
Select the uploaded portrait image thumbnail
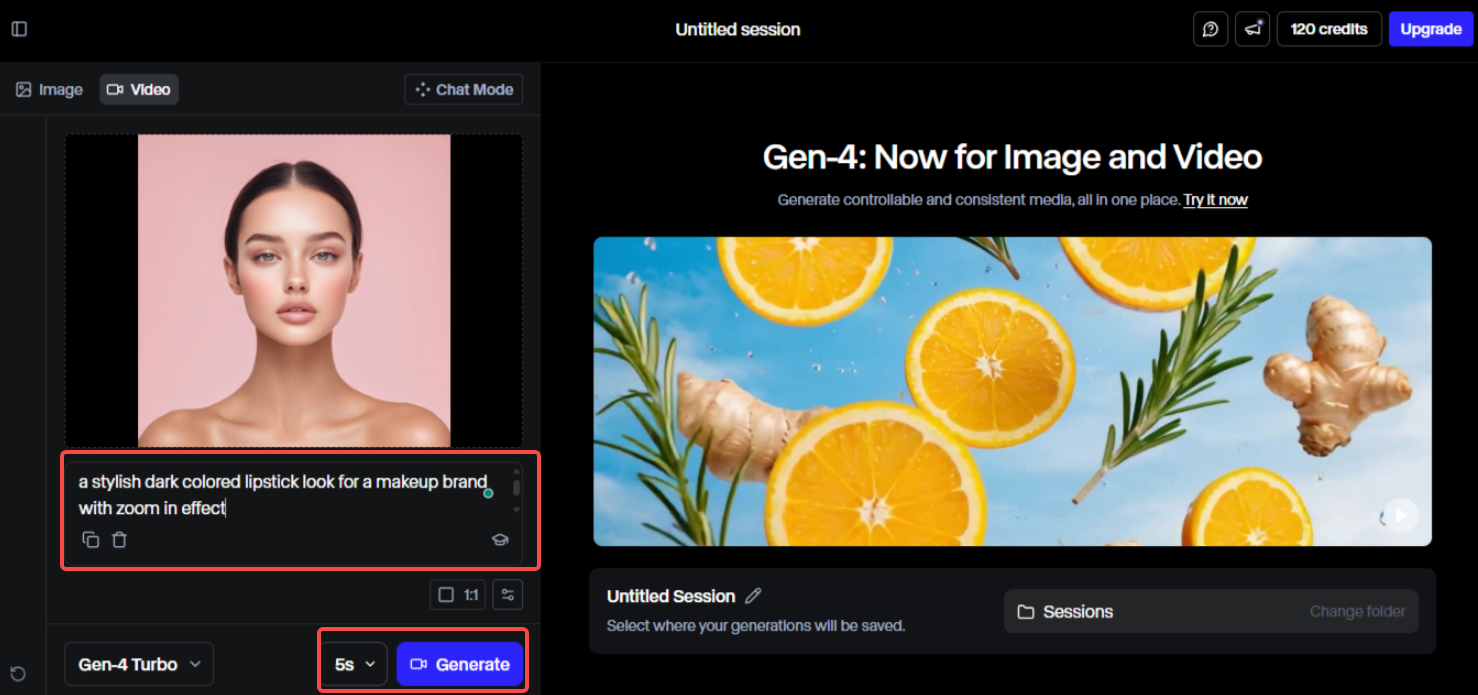pyautogui.click(x=294, y=289)
